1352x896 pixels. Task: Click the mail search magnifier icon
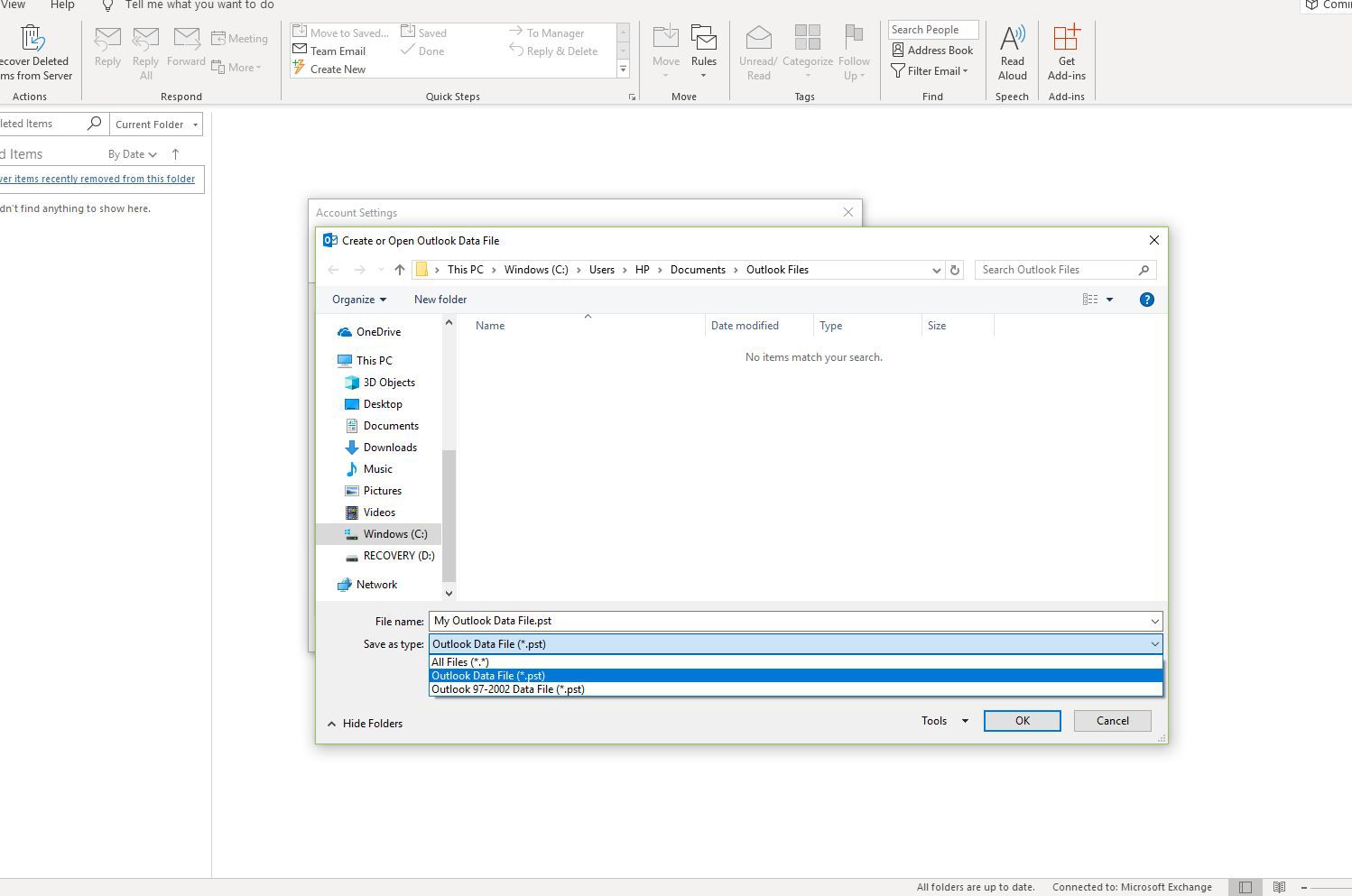(x=94, y=124)
